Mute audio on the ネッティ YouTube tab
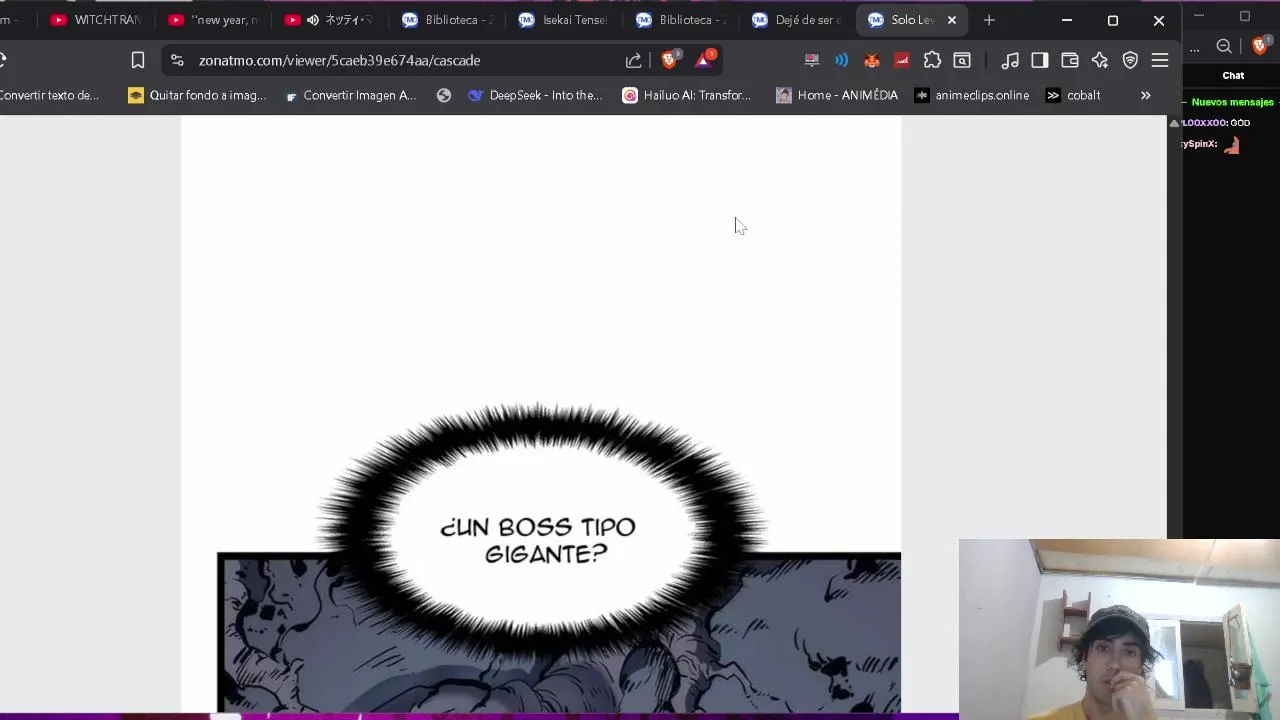Image resolution: width=1280 pixels, height=720 pixels. 313,20
